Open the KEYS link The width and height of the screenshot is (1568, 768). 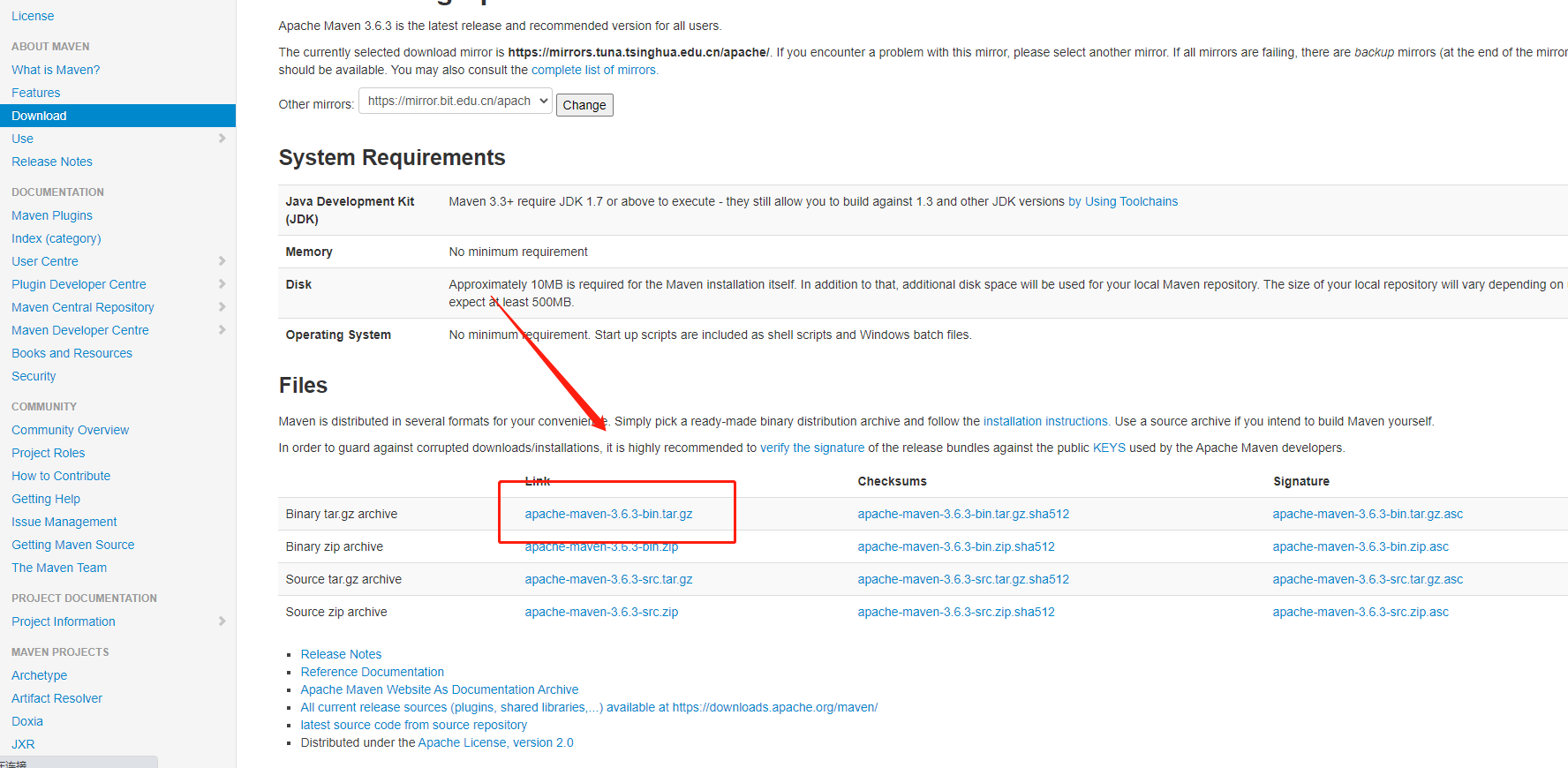[1109, 448]
